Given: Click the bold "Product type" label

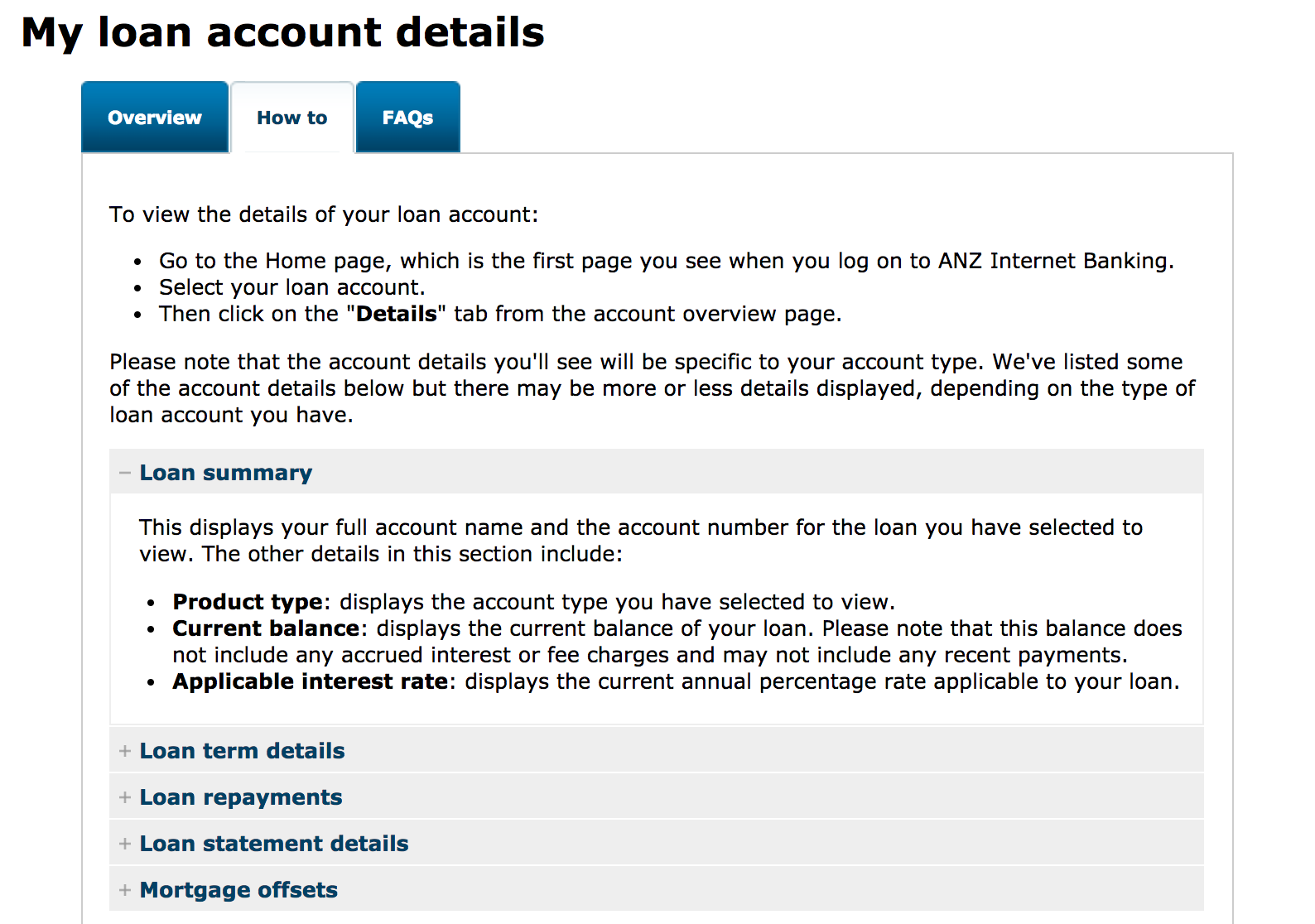Looking at the screenshot, I should coord(248,602).
